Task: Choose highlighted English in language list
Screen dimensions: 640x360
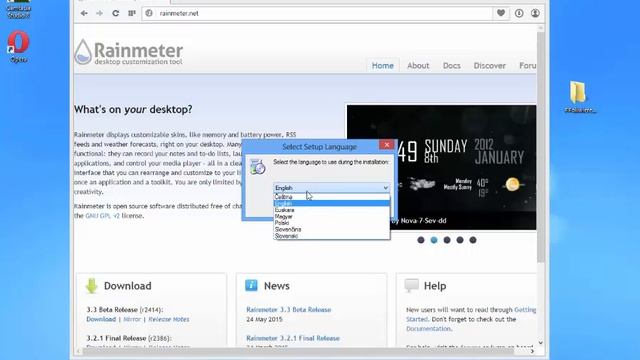Action: pos(331,203)
